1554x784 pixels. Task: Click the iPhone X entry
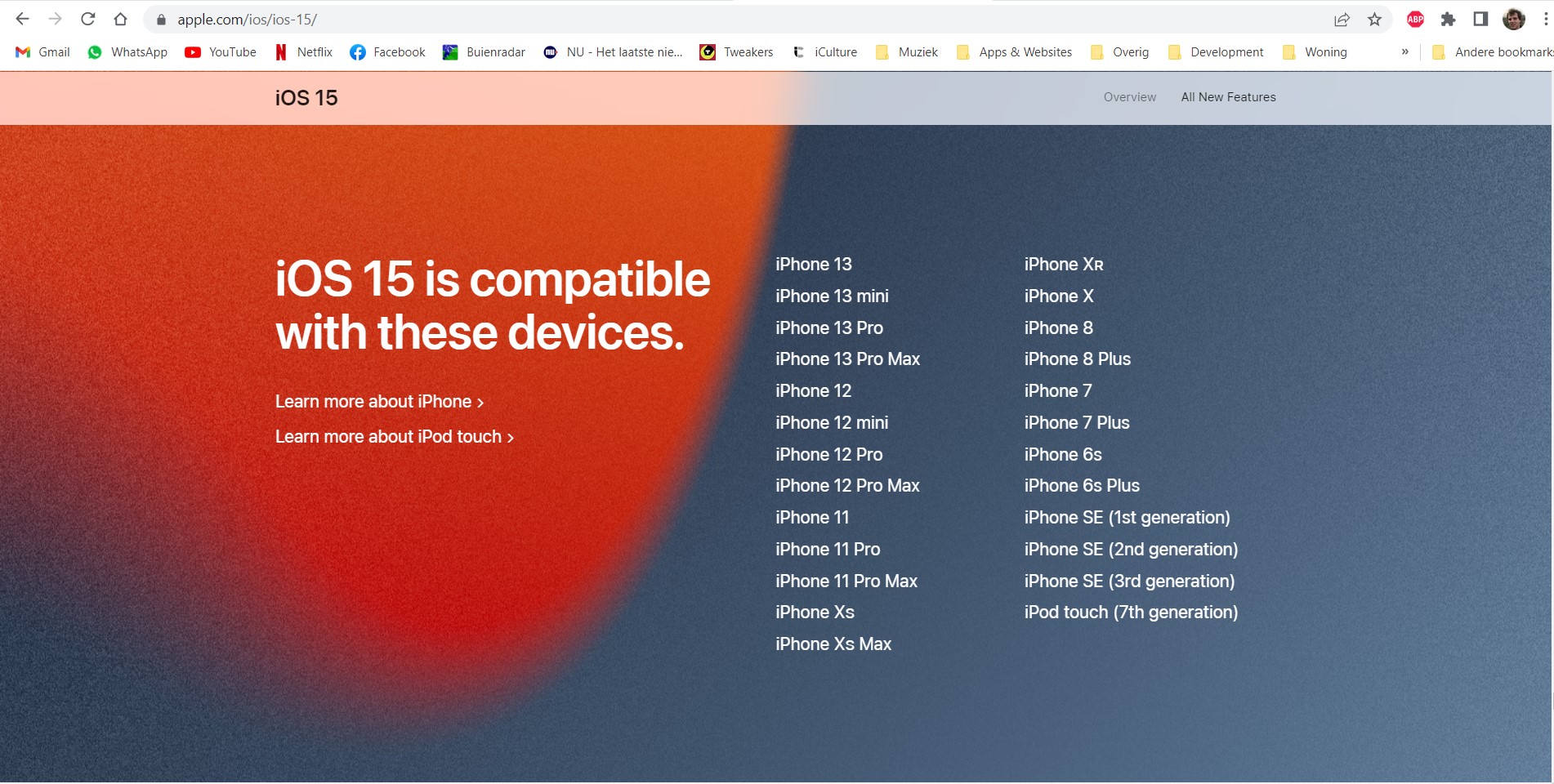[1059, 296]
